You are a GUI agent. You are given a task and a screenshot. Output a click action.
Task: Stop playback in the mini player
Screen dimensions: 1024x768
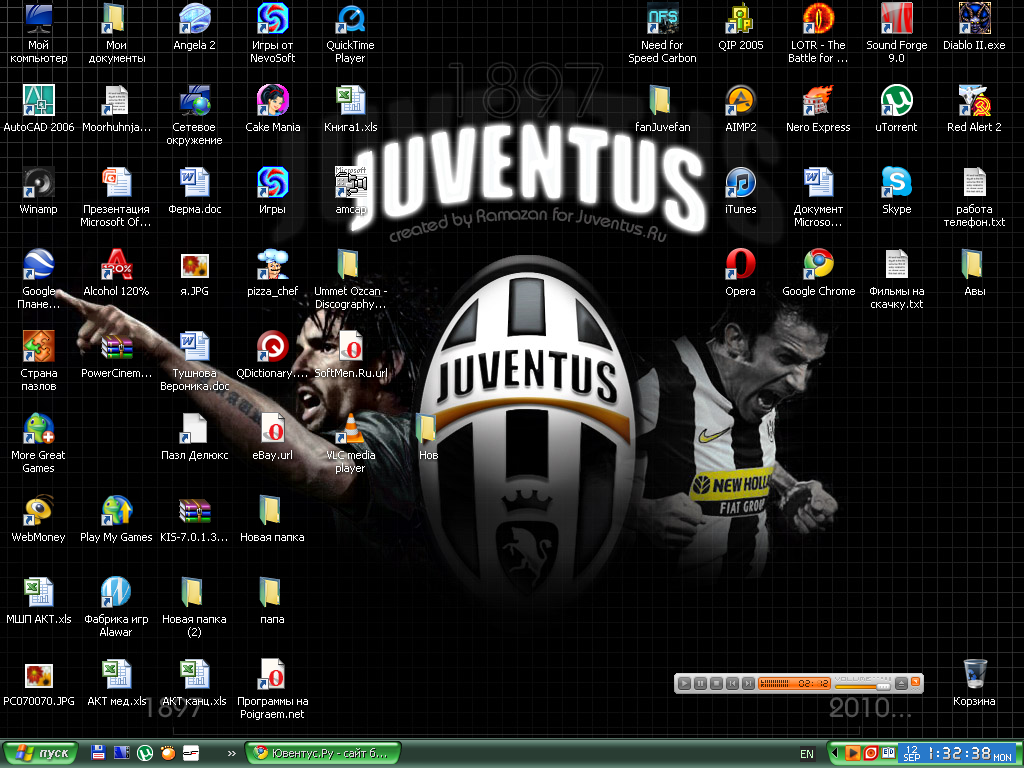pos(716,684)
